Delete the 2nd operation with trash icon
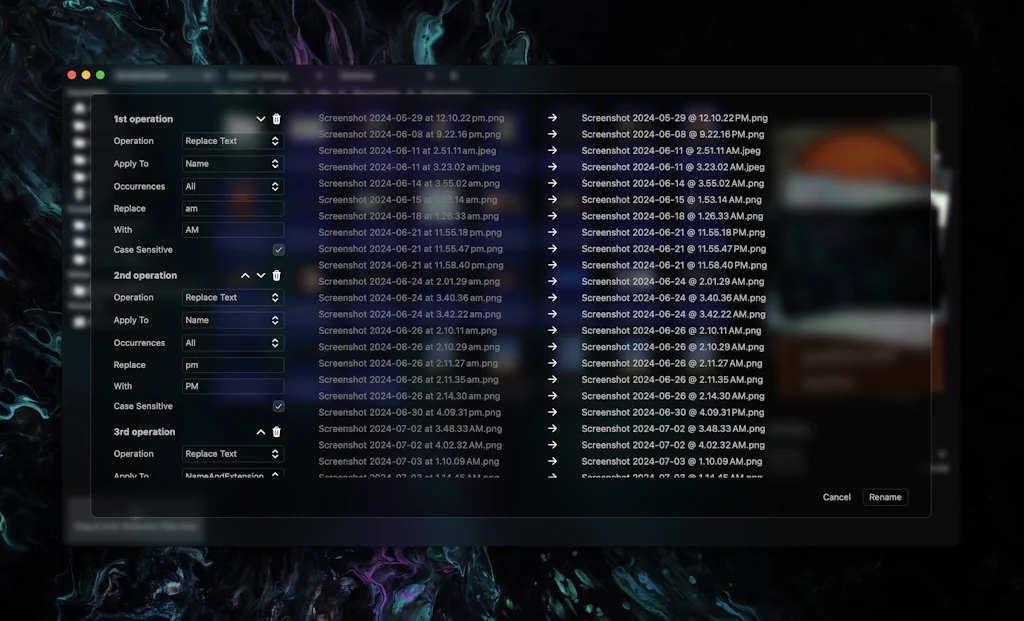1024x621 pixels. point(277,276)
